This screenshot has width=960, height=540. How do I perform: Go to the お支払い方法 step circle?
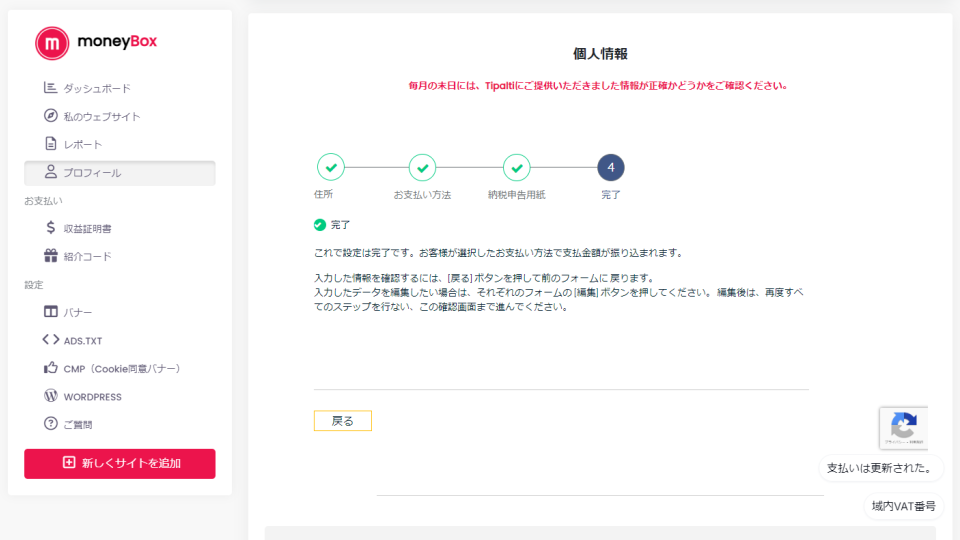pyautogui.click(x=422, y=167)
